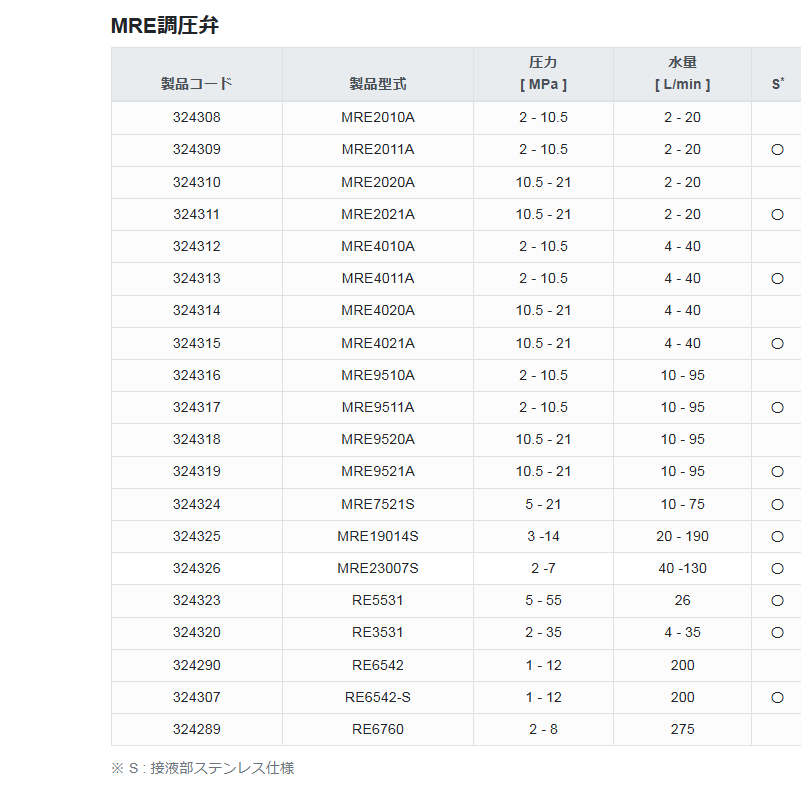Click the stainless circle mark for MRE9511A
Image resolution: width=801 pixels, height=802 pixels.
777,408
